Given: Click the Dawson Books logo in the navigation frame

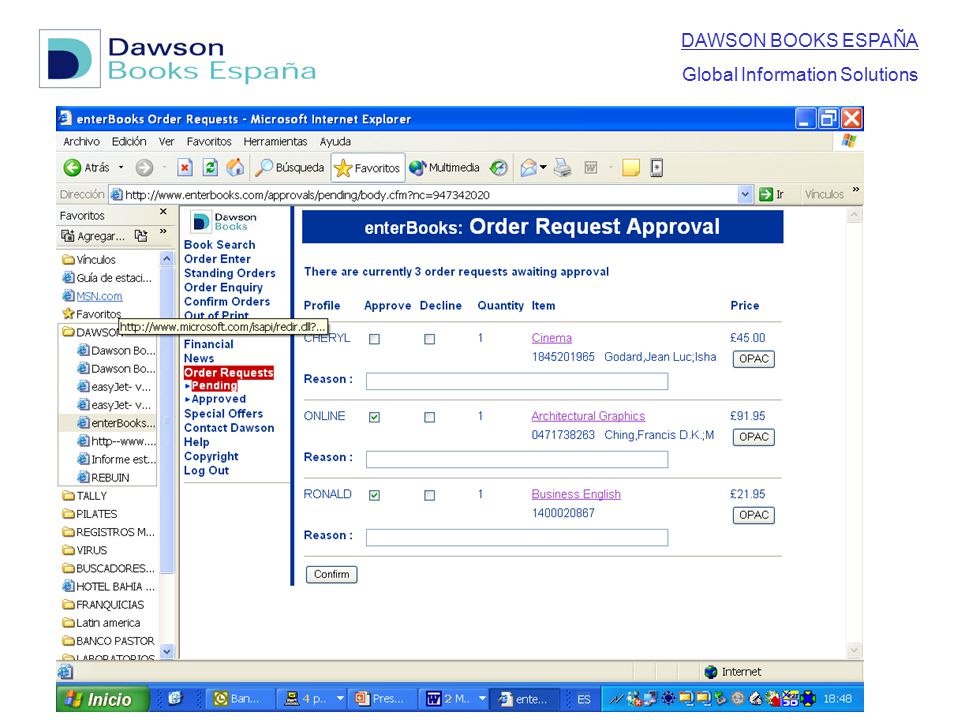Looking at the screenshot, I should (x=223, y=221).
